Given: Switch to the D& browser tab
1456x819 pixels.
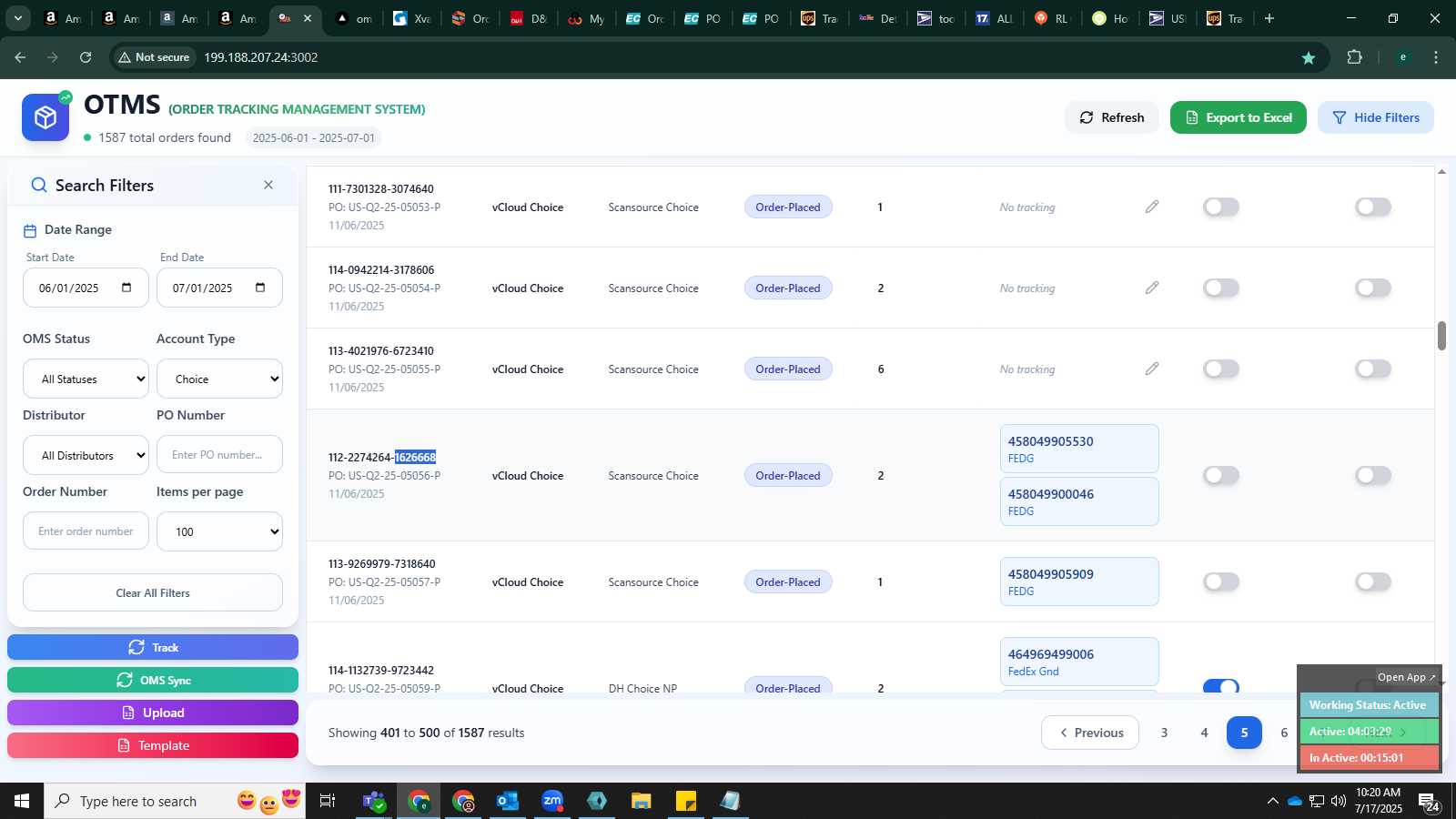Looking at the screenshot, I should tap(528, 18).
